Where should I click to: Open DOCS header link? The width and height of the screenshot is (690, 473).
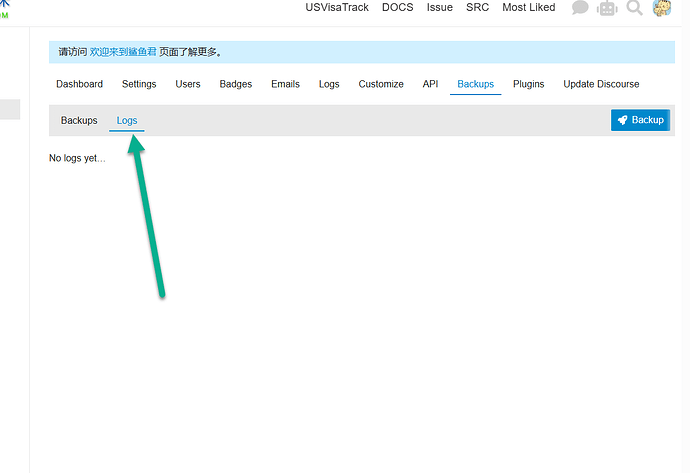(398, 7)
